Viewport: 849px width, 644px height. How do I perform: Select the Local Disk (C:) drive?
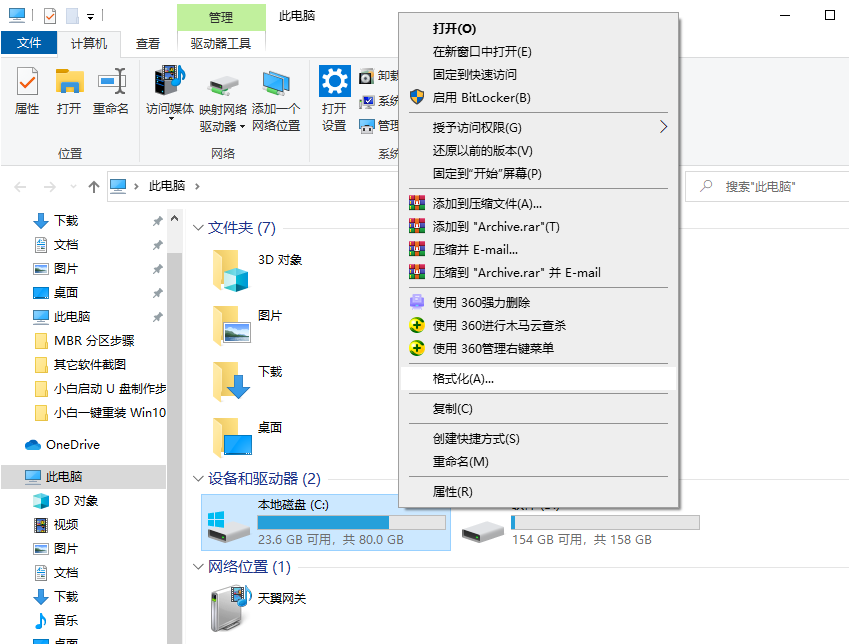pyautogui.click(x=325, y=522)
